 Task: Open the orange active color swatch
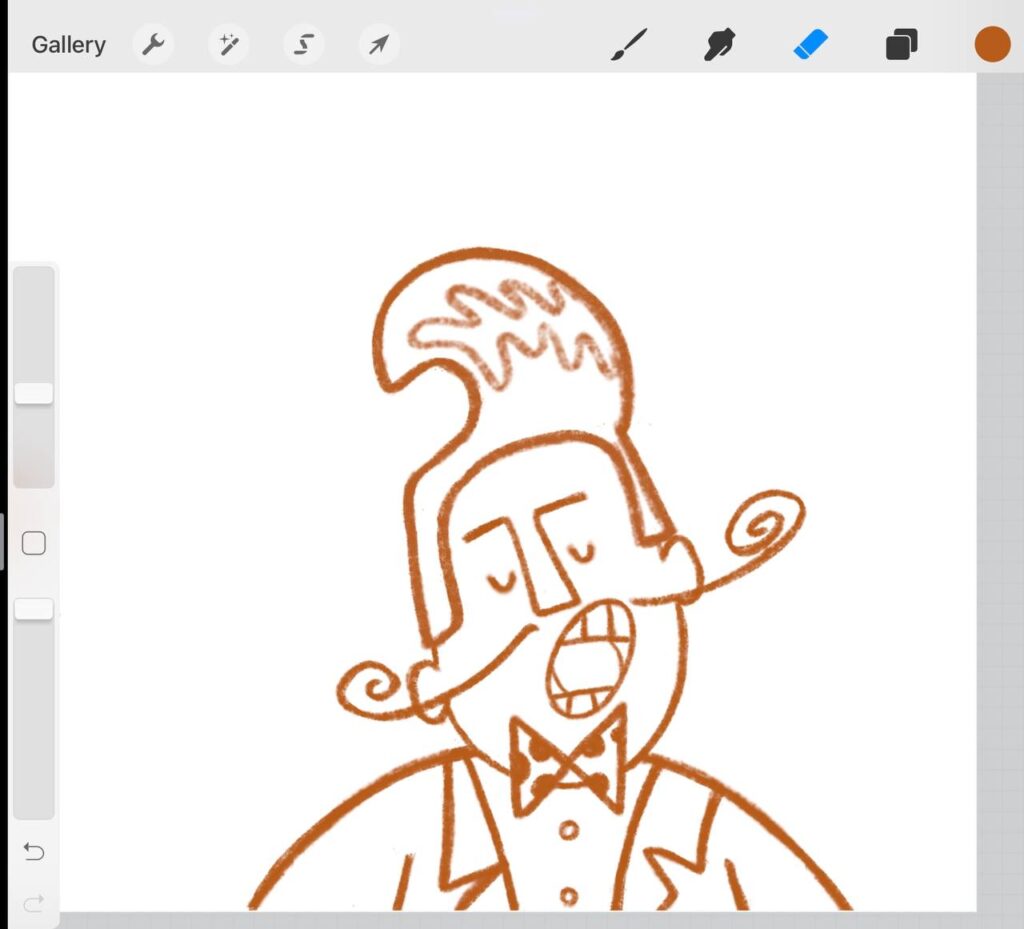pyautogui.click(x=992, y=45)
